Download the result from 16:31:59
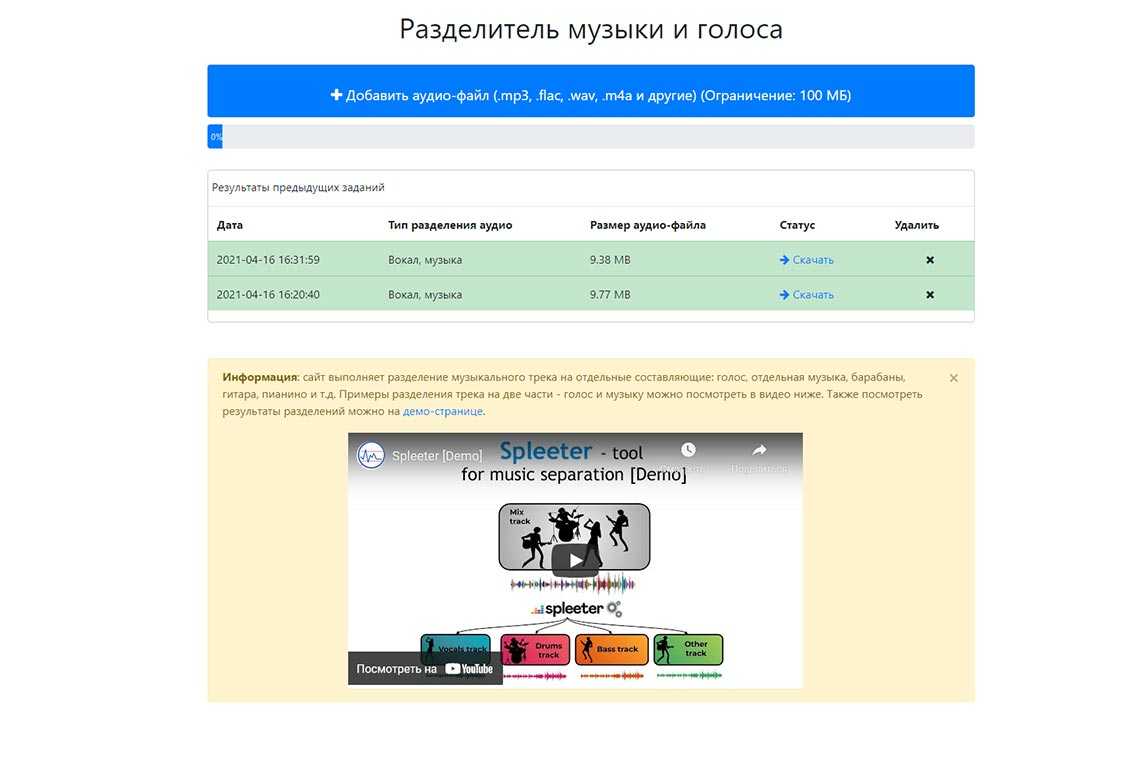This screenshot has width=1140, height=760. [806, 260]
